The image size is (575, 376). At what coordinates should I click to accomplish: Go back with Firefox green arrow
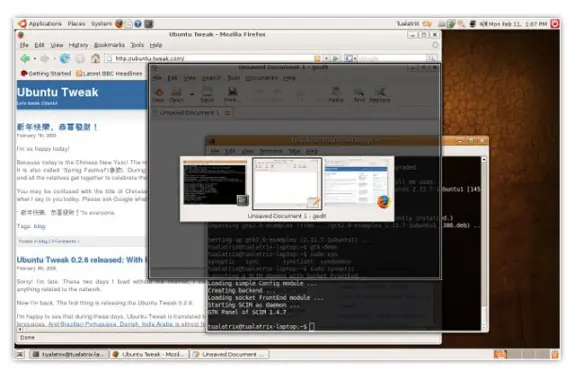pos(25,58)
